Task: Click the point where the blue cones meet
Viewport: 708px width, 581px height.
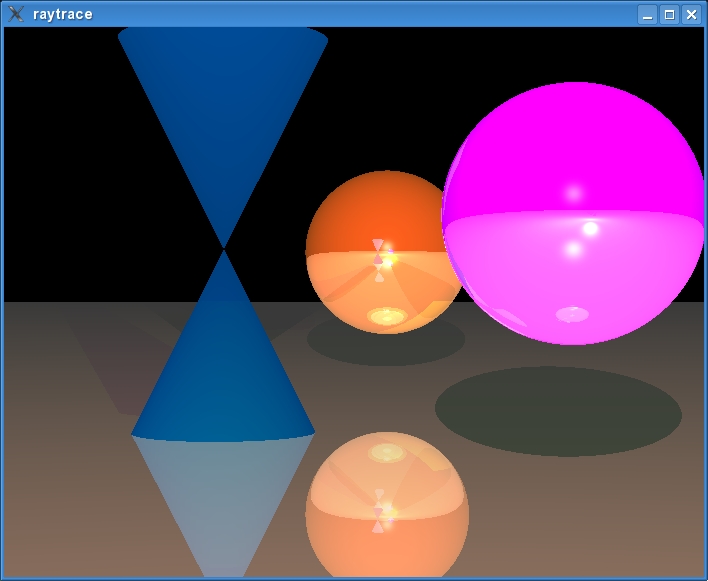Action: tap(224, 248)
